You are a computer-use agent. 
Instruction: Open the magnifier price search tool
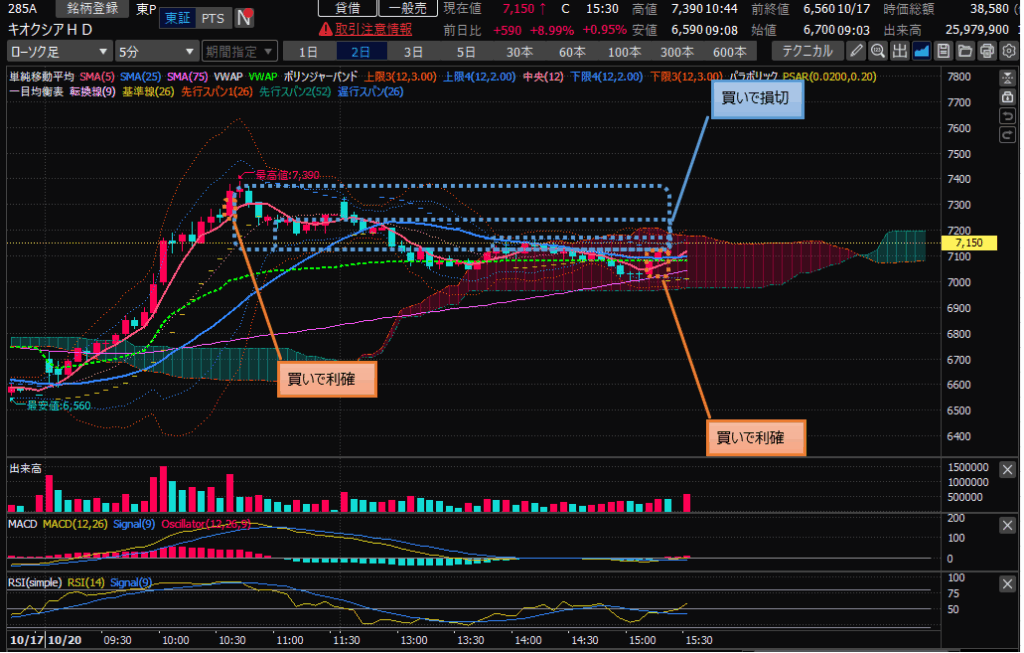pyautogui.click(x=878, y=50)
